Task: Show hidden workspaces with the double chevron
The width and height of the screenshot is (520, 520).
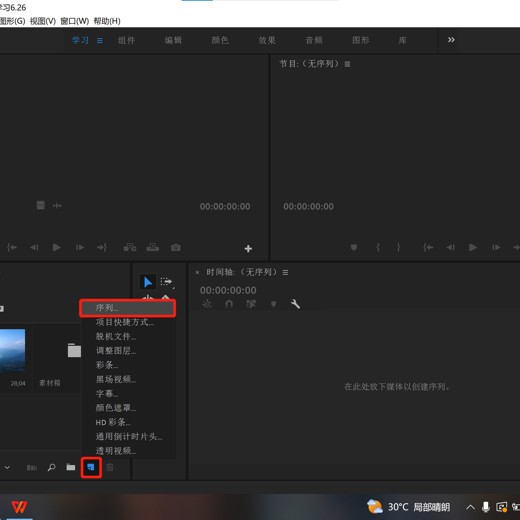Action: [451, 40]
